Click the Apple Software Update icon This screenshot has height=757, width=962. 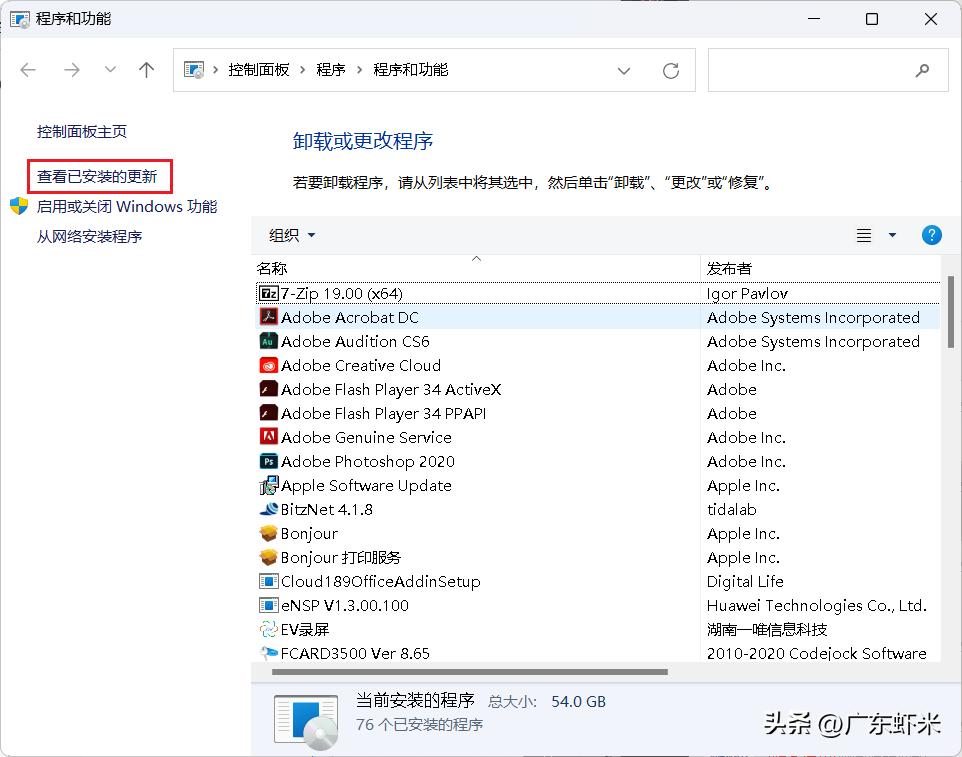268,485
